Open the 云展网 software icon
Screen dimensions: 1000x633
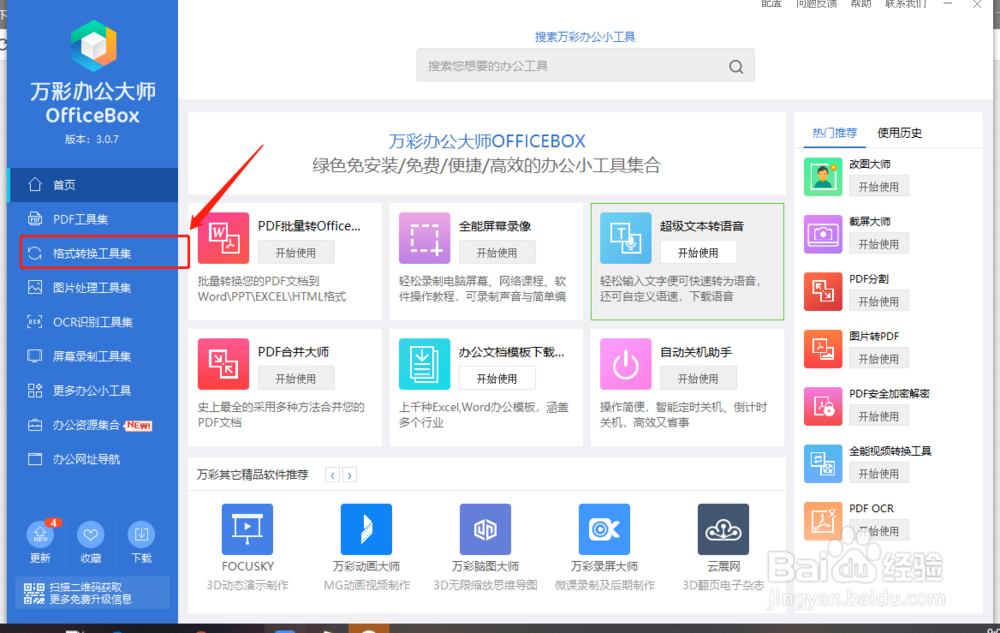723,529
